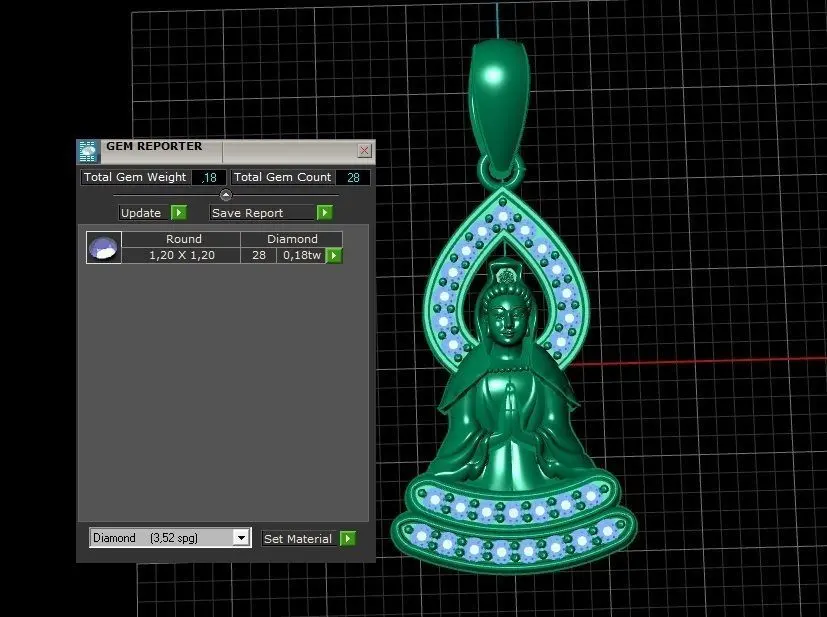
Task: Click the Gem Reporter panel icon
Action: pos(88,151)
